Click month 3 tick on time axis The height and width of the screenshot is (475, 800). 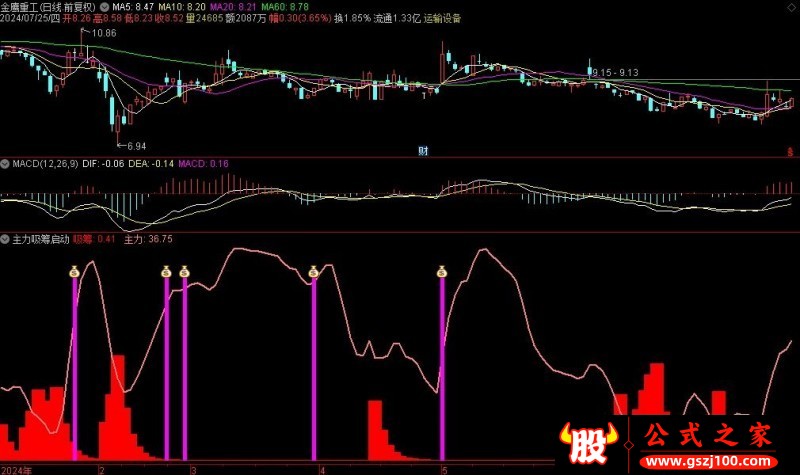coord(193,470)
